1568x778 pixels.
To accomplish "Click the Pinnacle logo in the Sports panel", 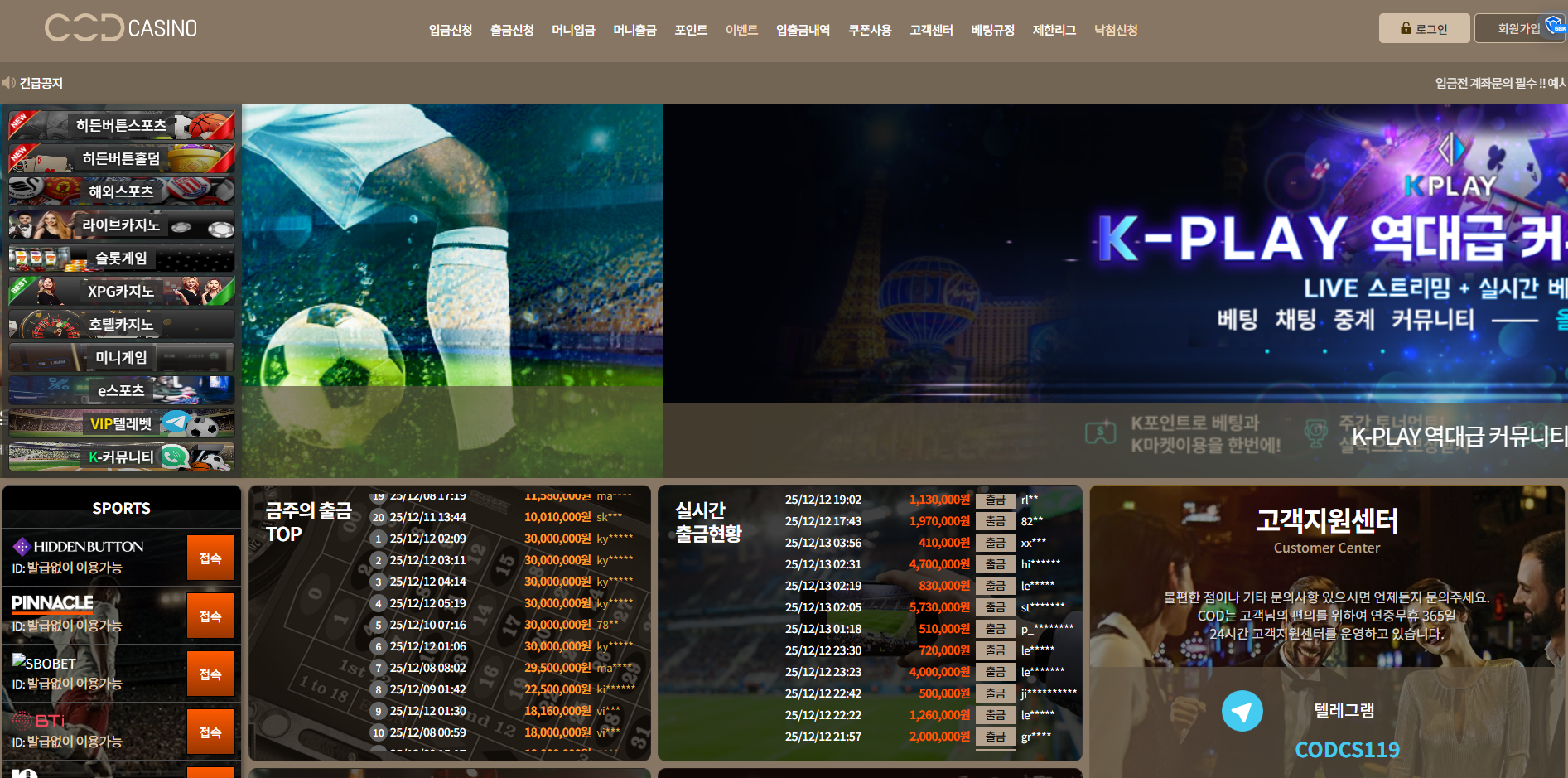I will coord(52,603).
